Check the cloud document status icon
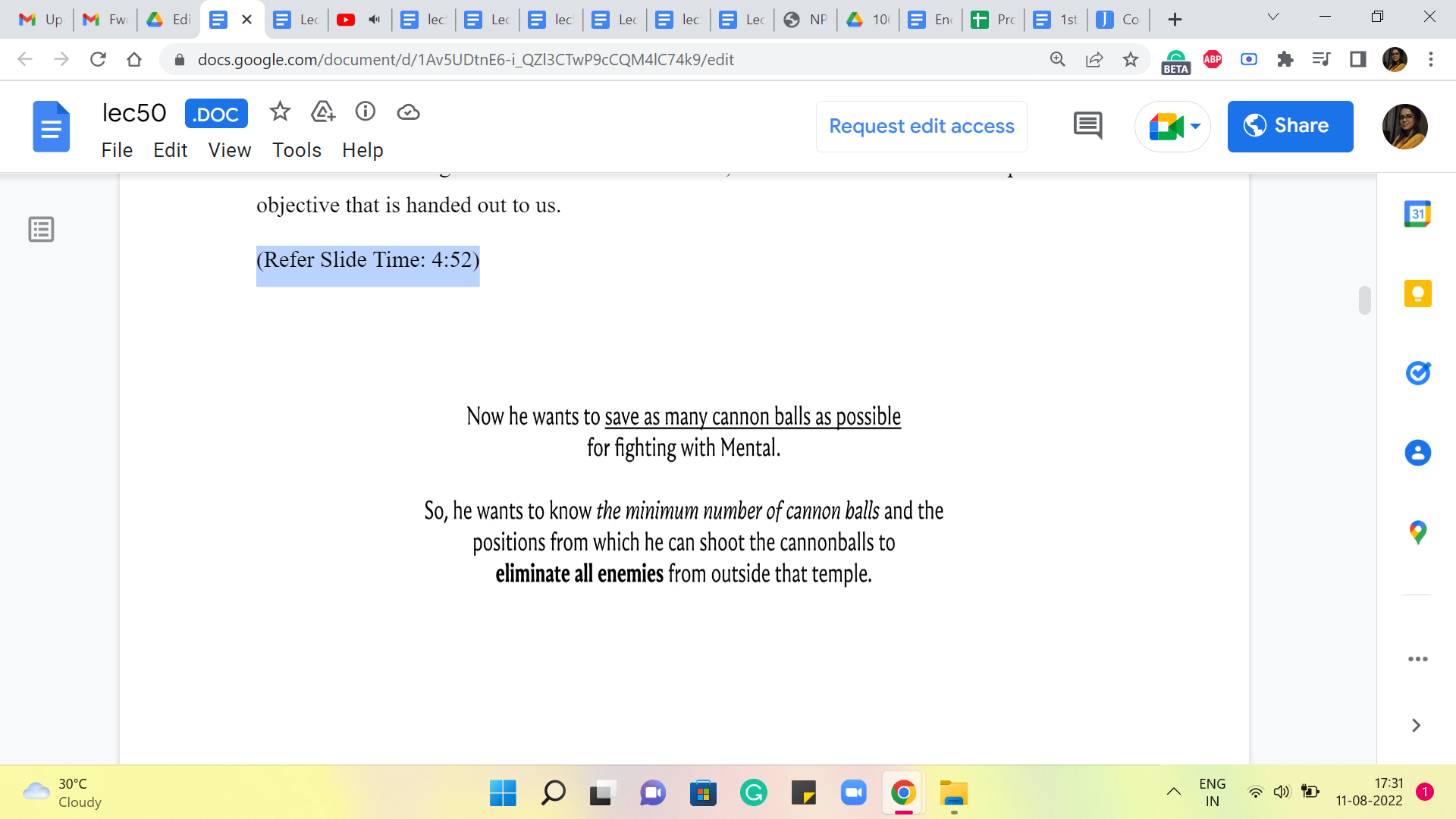Image resolution: width=1456 pixels, height=819 pixels. point(408,112)
